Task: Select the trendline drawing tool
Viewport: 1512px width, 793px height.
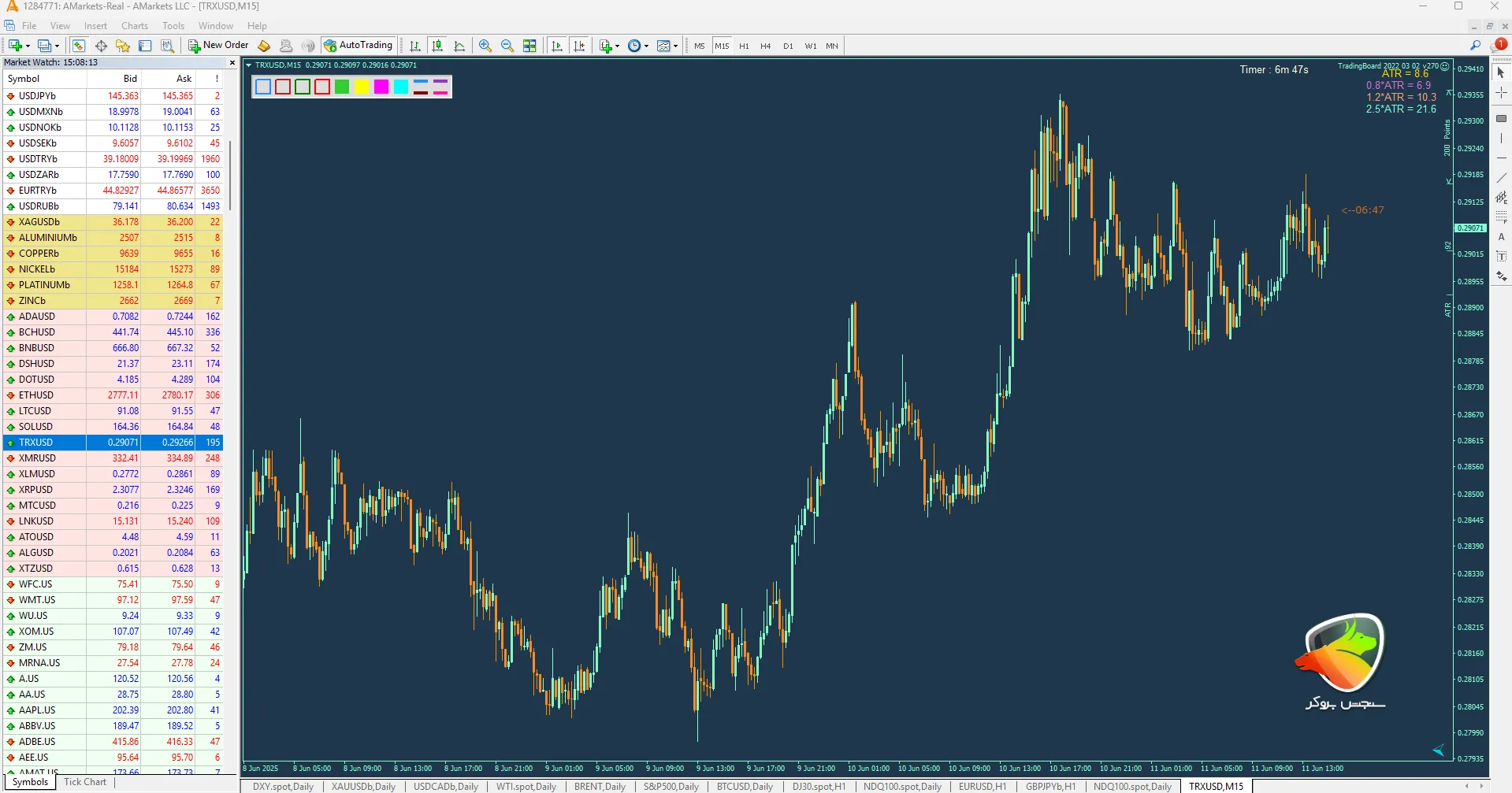Action: point(1501,178)
